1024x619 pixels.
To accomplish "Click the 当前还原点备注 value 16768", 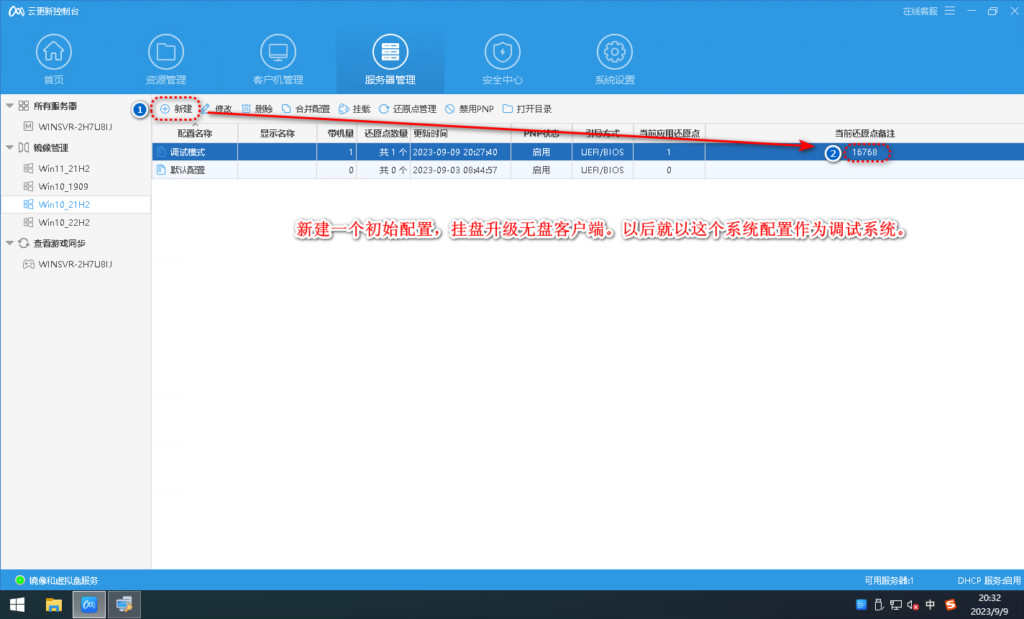I will click(864, 153).
